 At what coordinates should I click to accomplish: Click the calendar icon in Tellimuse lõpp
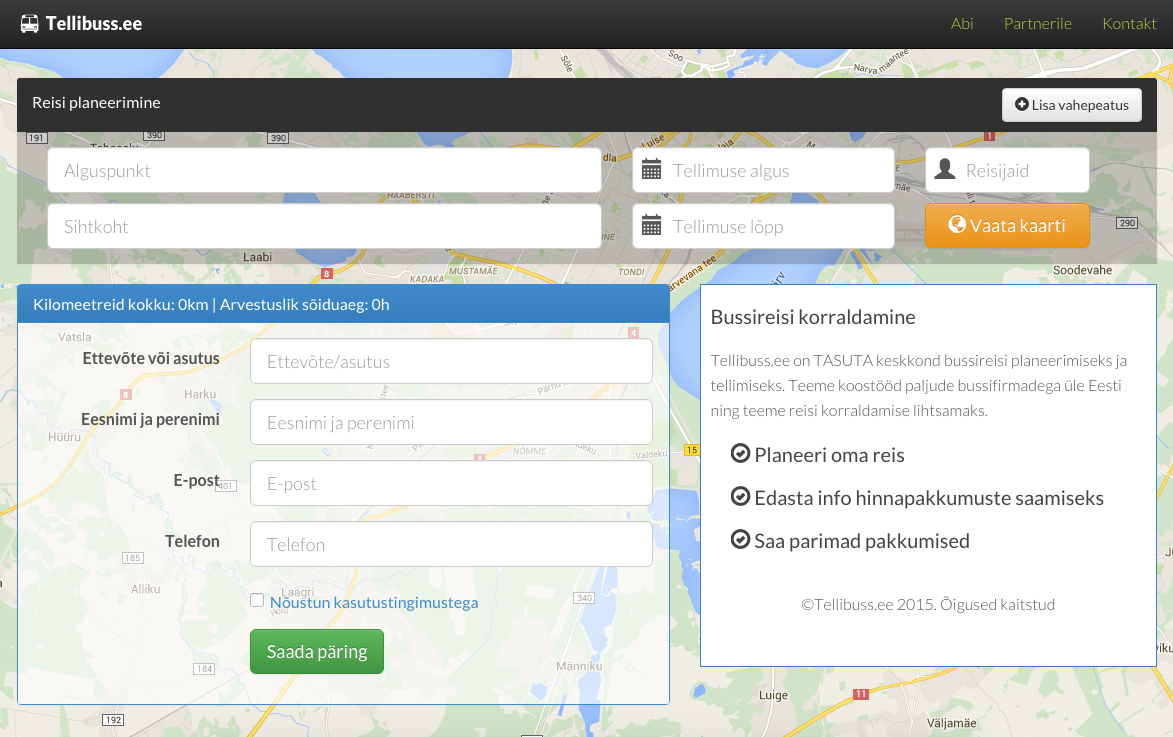click(652, 225)
